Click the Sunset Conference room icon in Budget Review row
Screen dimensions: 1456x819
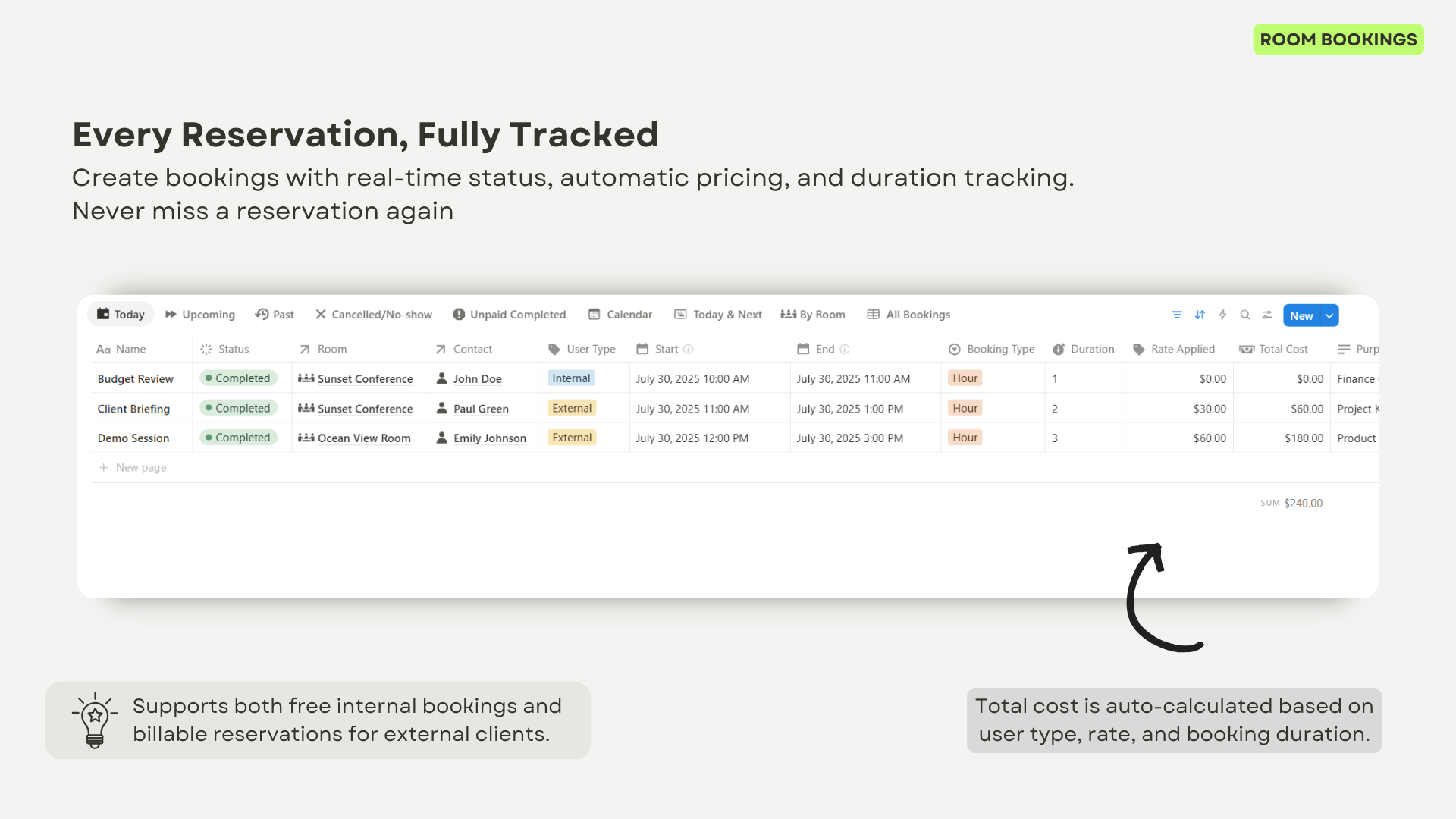(x=306, y=378)
